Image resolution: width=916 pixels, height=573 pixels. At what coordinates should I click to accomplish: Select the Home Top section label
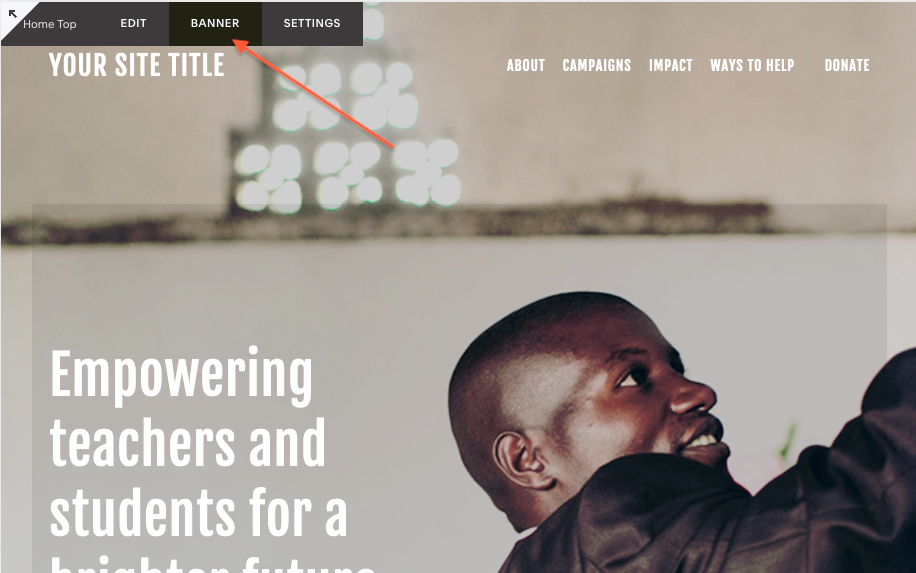(x=50, y=24)
